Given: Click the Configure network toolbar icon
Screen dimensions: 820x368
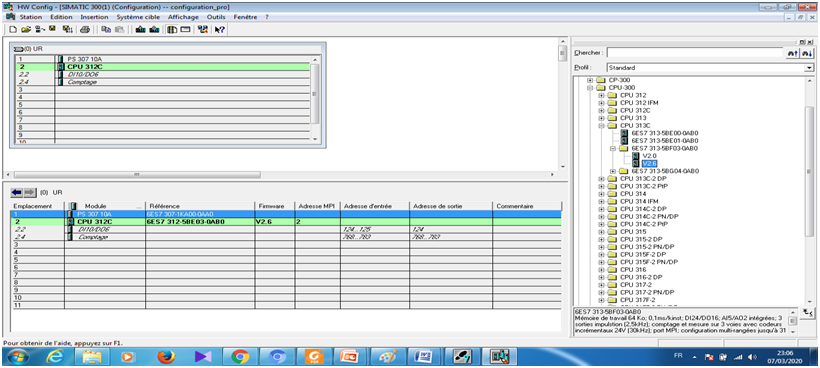Looking at the screenshot, I should coord(203,30).
